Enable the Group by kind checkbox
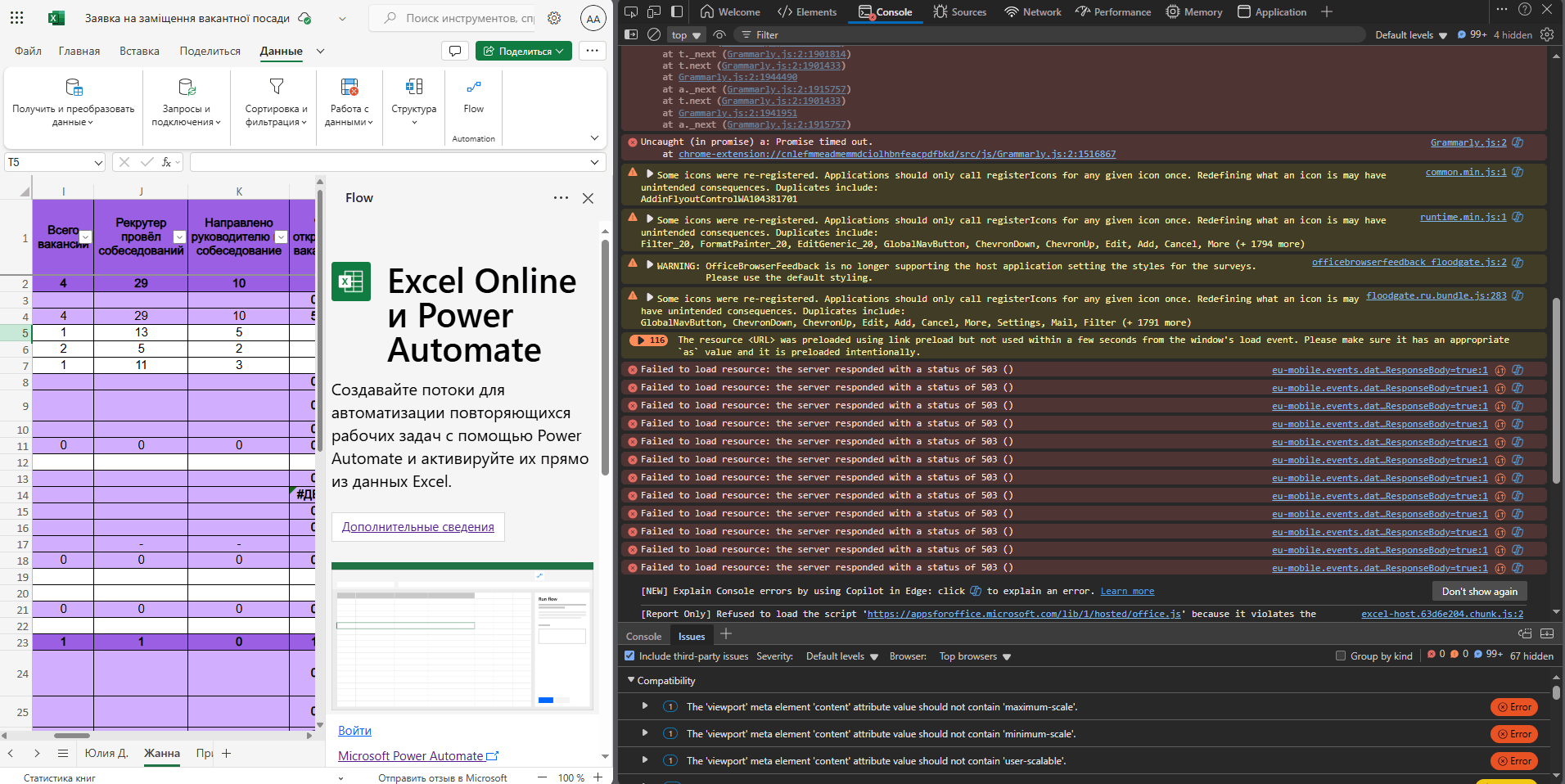 point(1341,656)
